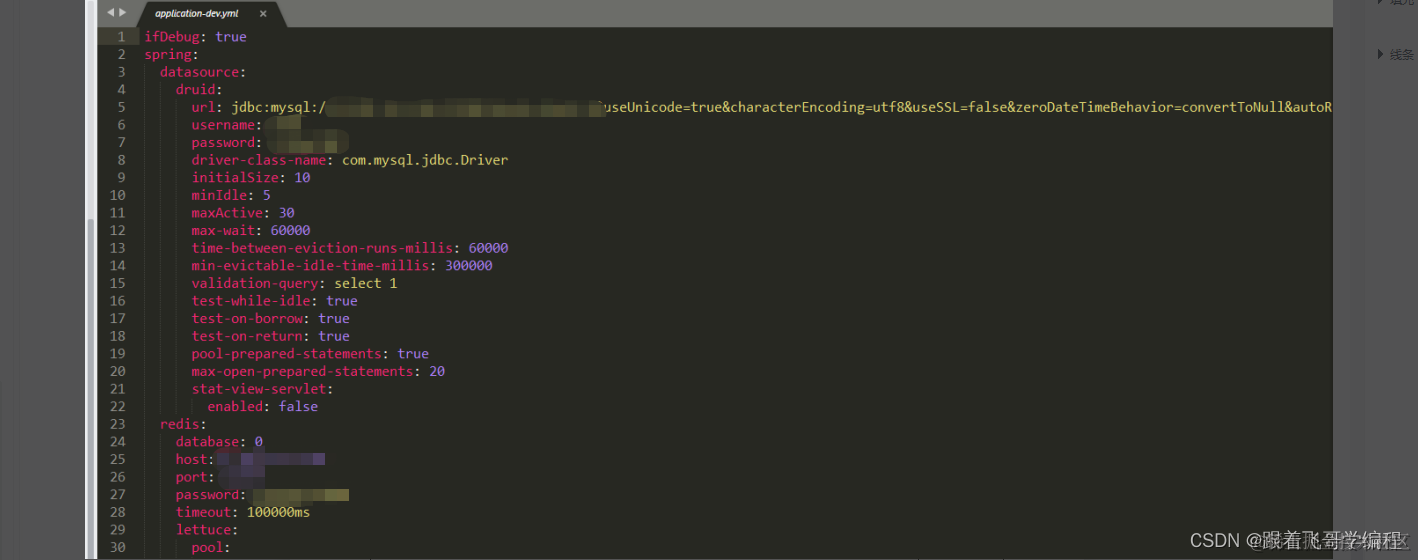Click the 'druid:' key
This screenshot has width=1418, height=560.
200,89
